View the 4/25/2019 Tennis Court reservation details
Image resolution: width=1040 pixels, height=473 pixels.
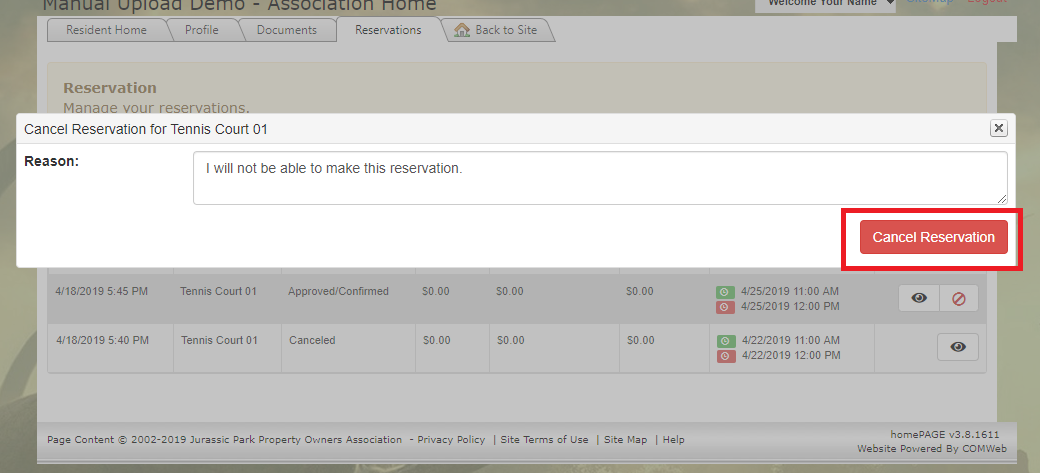point(919,299)
